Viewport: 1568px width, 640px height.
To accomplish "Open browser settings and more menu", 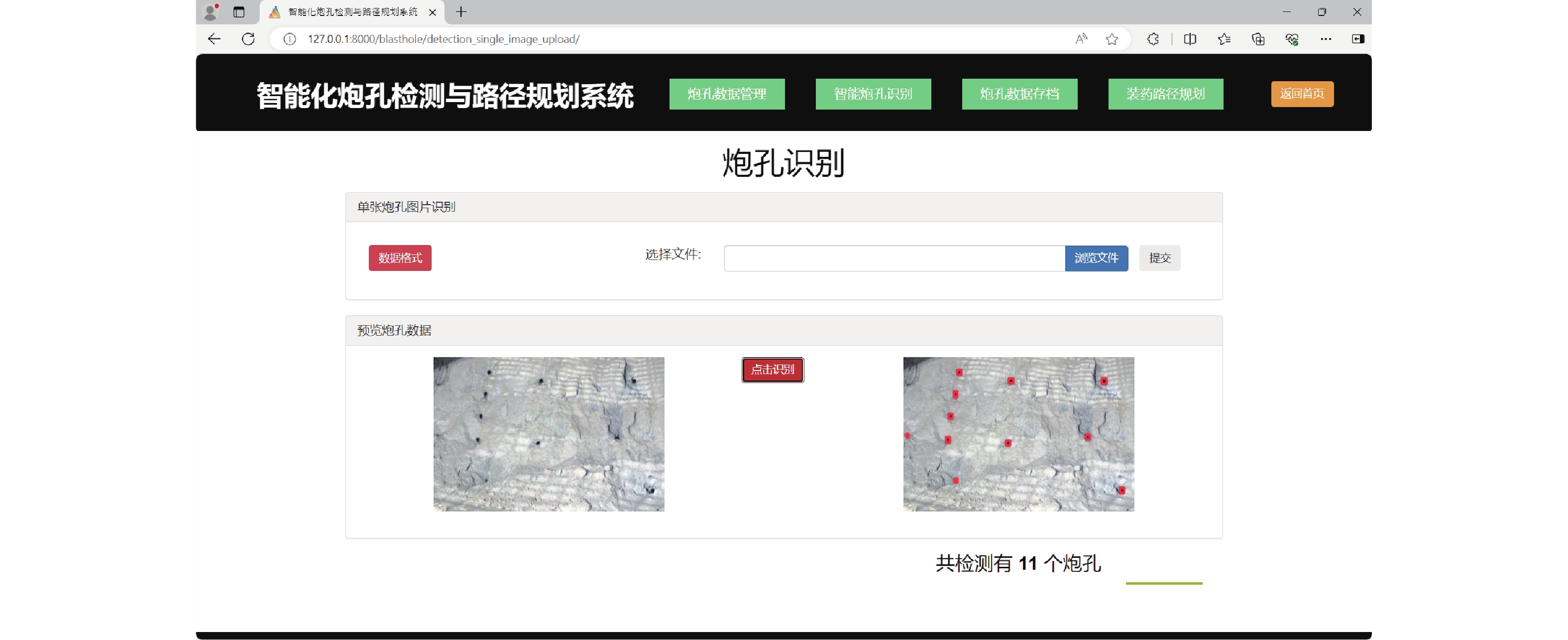I will coord(1325,39).
